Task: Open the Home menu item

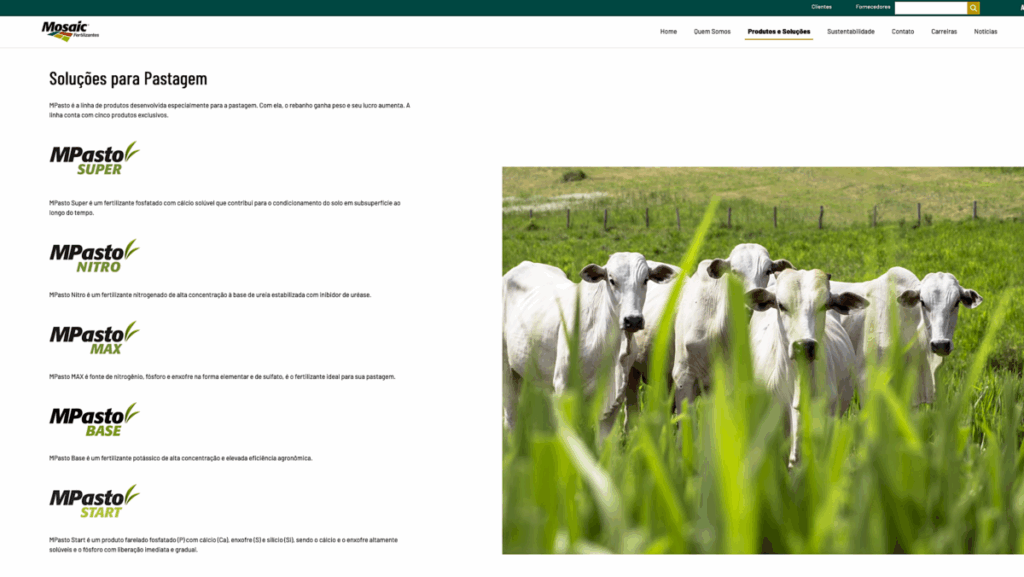Action: [668, 32]
